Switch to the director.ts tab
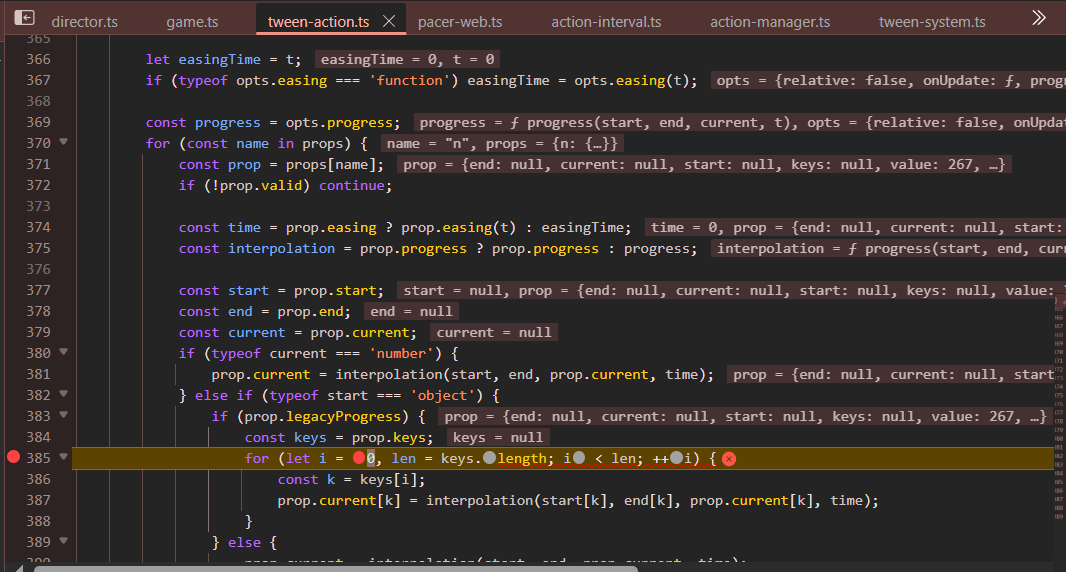The width and height of the screenshot is (1066, 572). (84, 22)
